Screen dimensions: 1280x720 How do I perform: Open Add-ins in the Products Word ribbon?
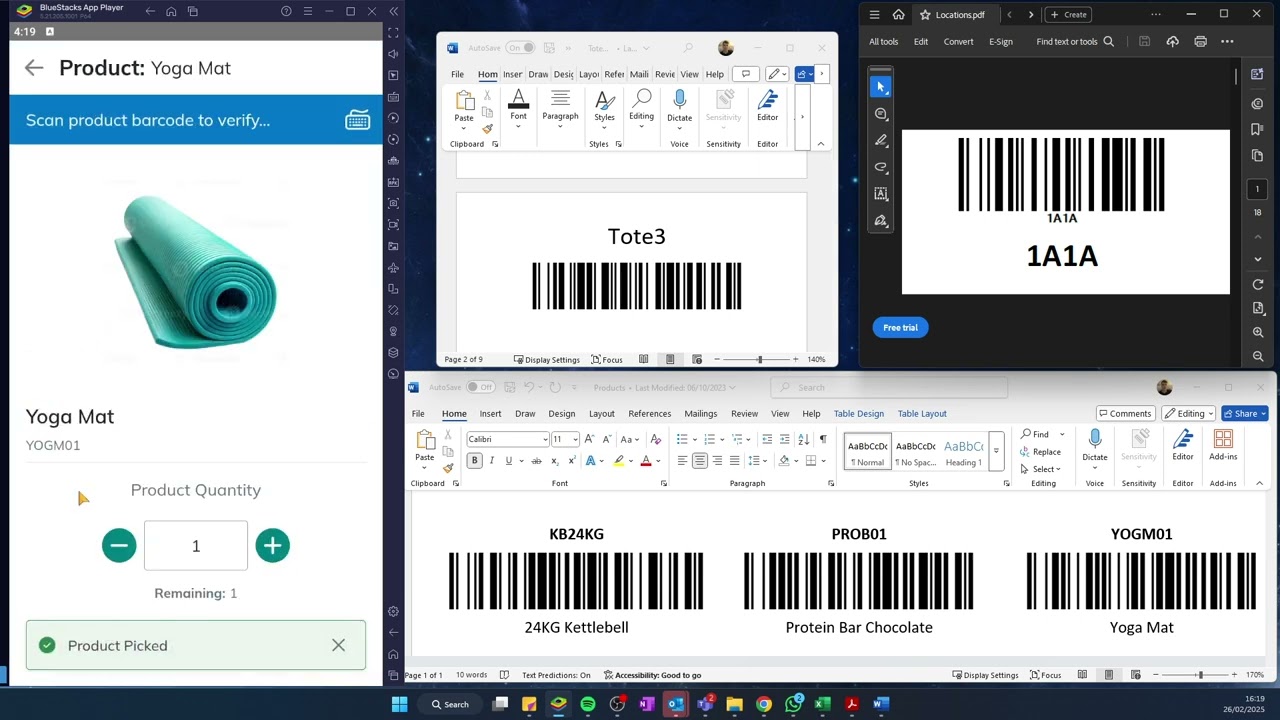[1223, 445]
